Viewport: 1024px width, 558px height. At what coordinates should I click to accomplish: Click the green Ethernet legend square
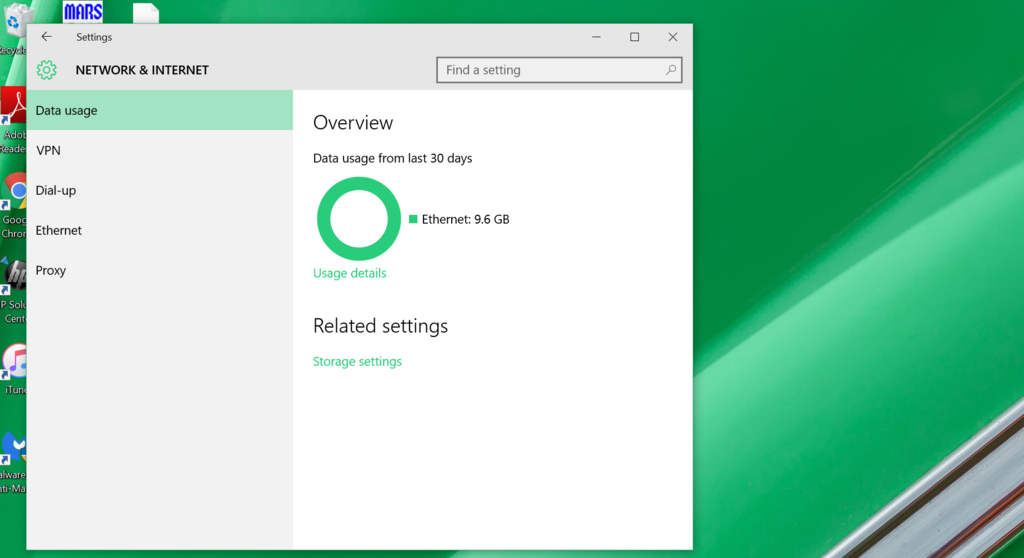(413, 219)
